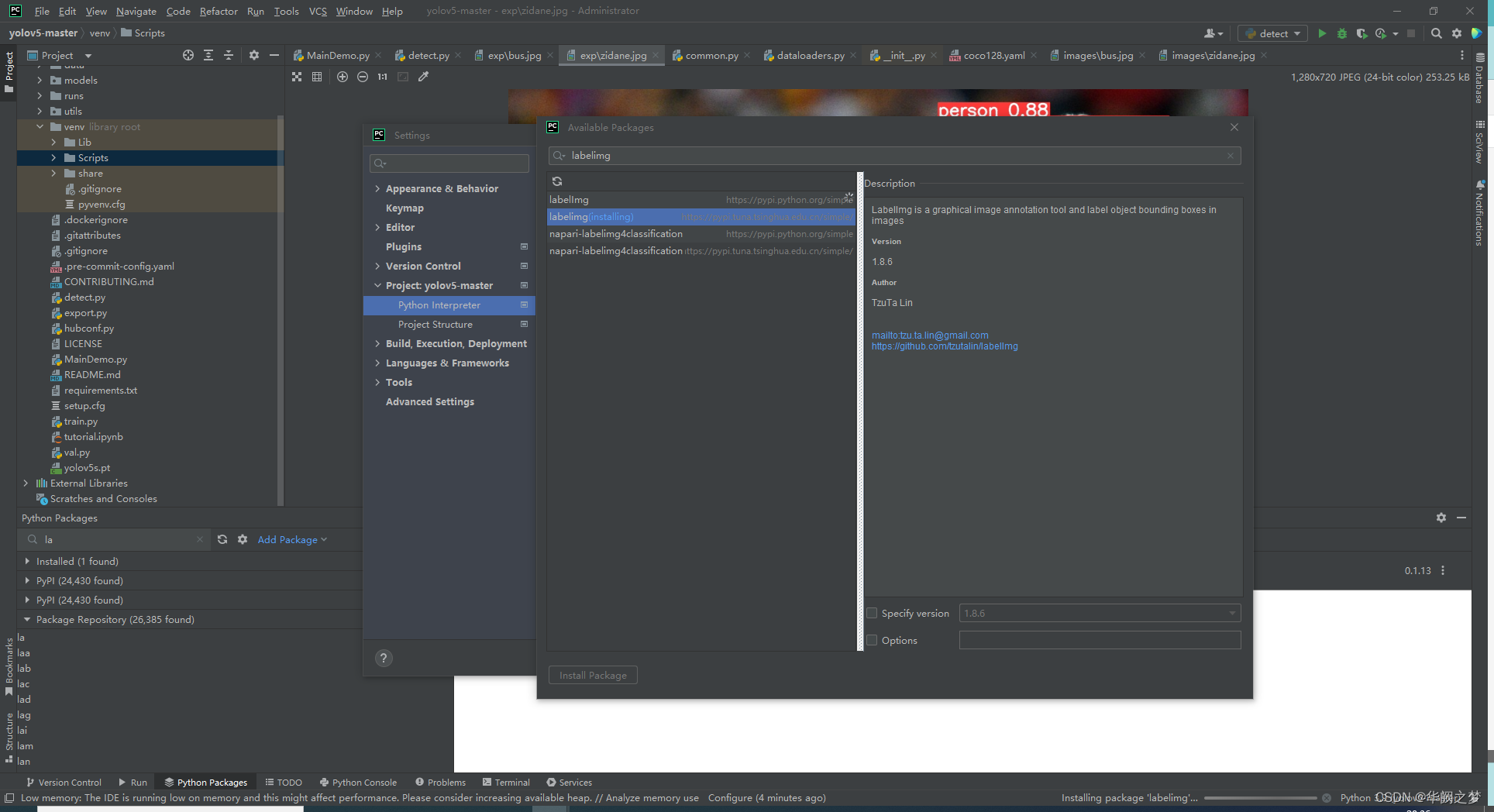Screen dimensions: 1494x812
Task: Open tabs overflow menu with three dots
Action: (1462, 55)
